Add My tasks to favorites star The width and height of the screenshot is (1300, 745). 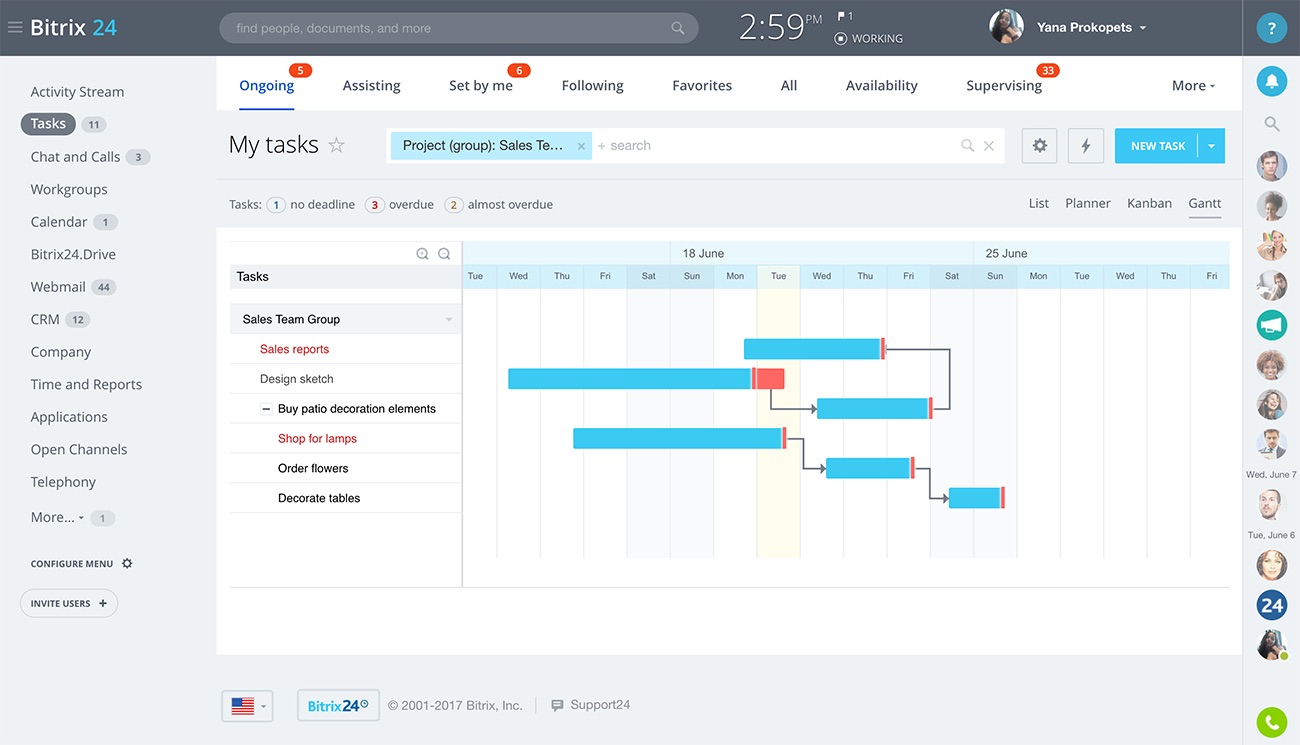(337, 146)
